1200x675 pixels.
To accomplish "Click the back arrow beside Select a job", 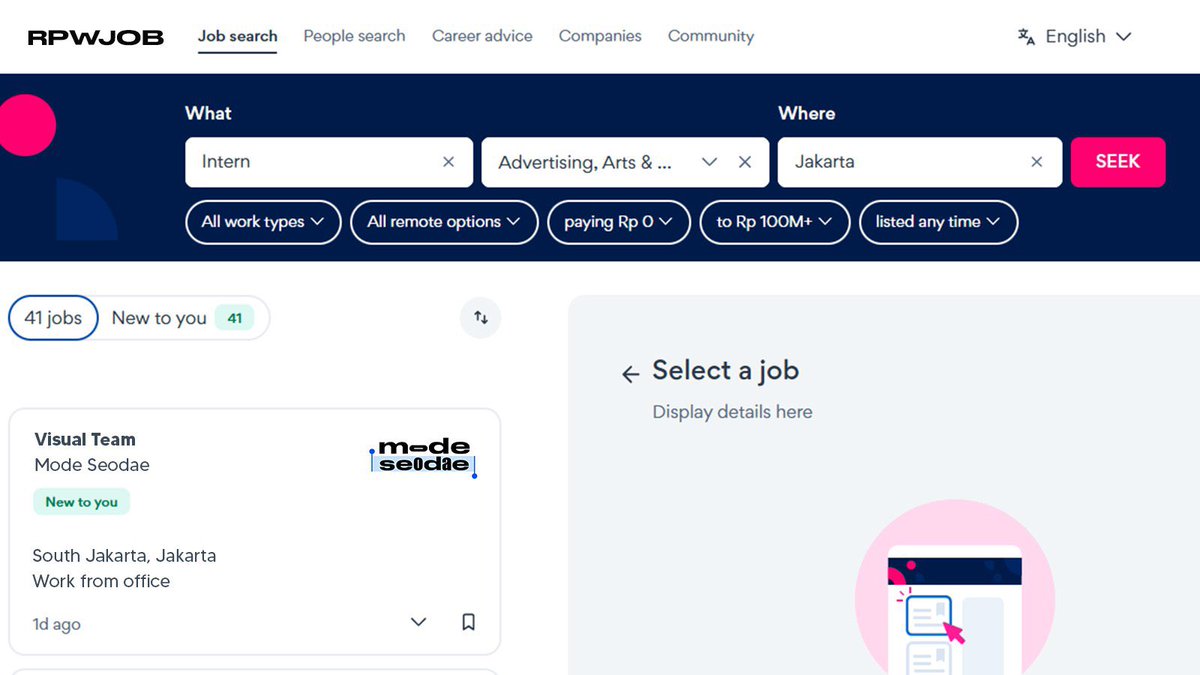I will coord(630,374).
